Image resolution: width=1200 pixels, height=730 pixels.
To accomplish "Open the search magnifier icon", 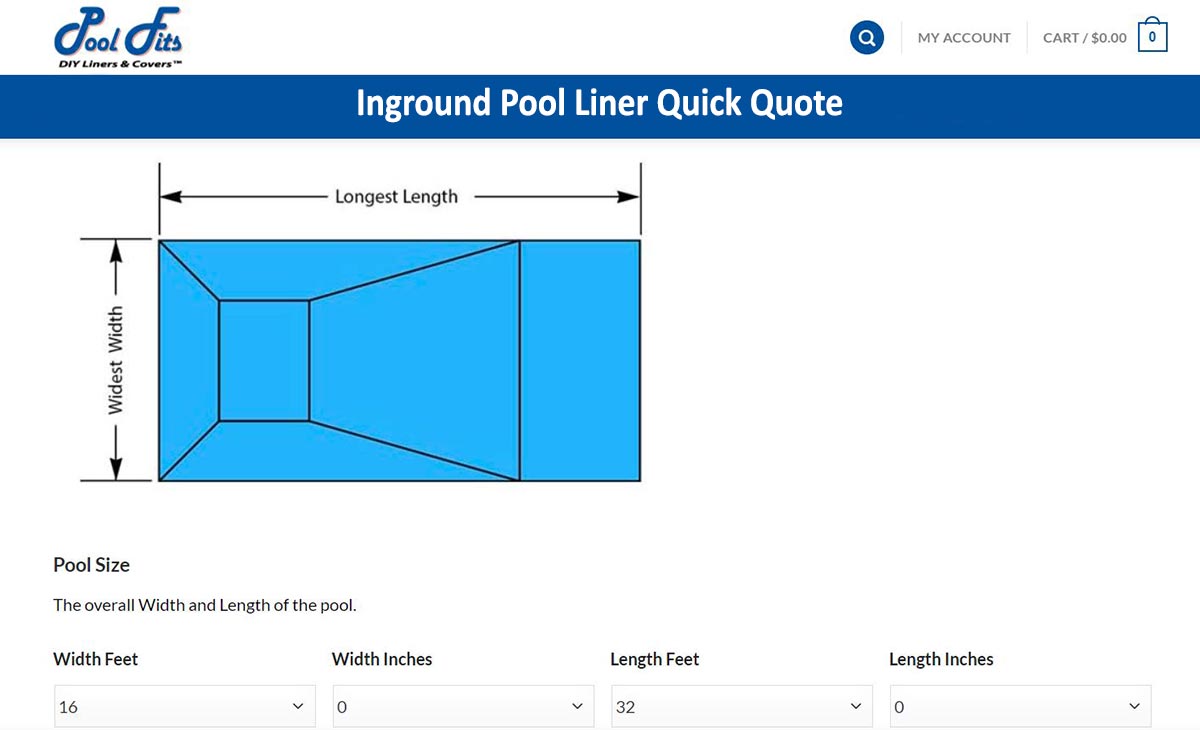I will point(866,37).
